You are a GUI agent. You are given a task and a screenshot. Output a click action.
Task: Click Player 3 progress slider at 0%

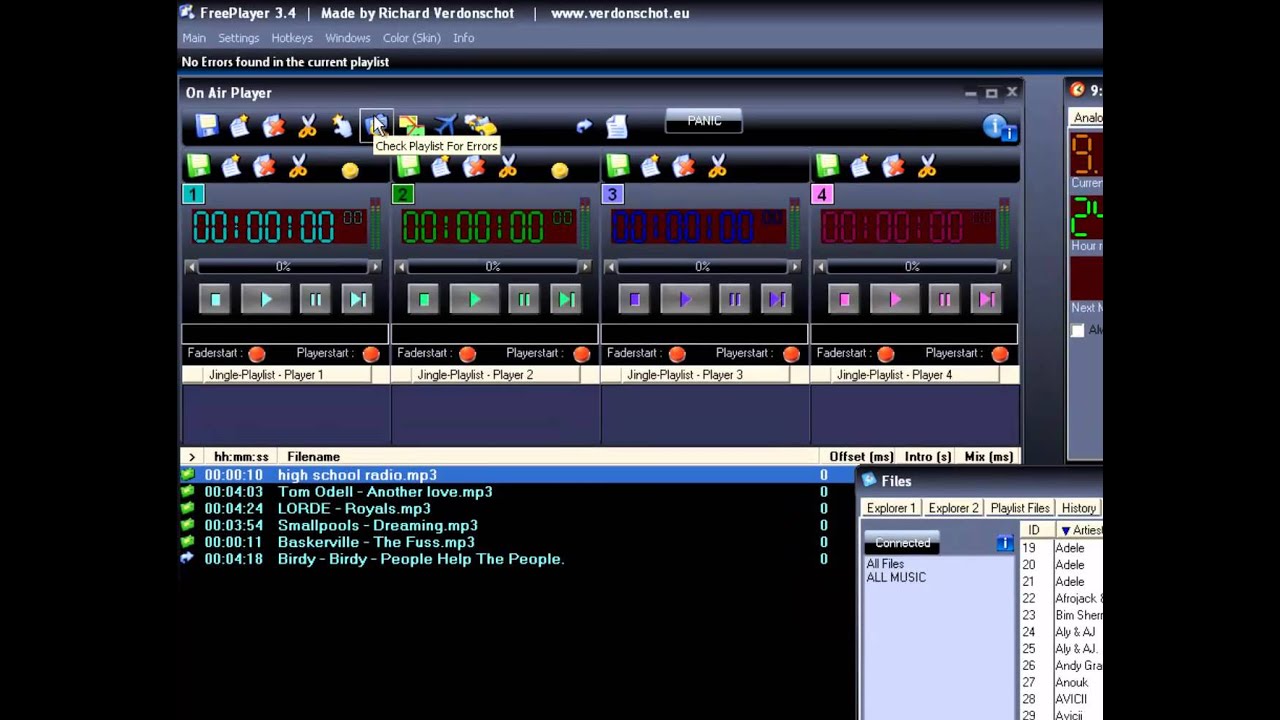pyautogui.click(x=703, y=267)
